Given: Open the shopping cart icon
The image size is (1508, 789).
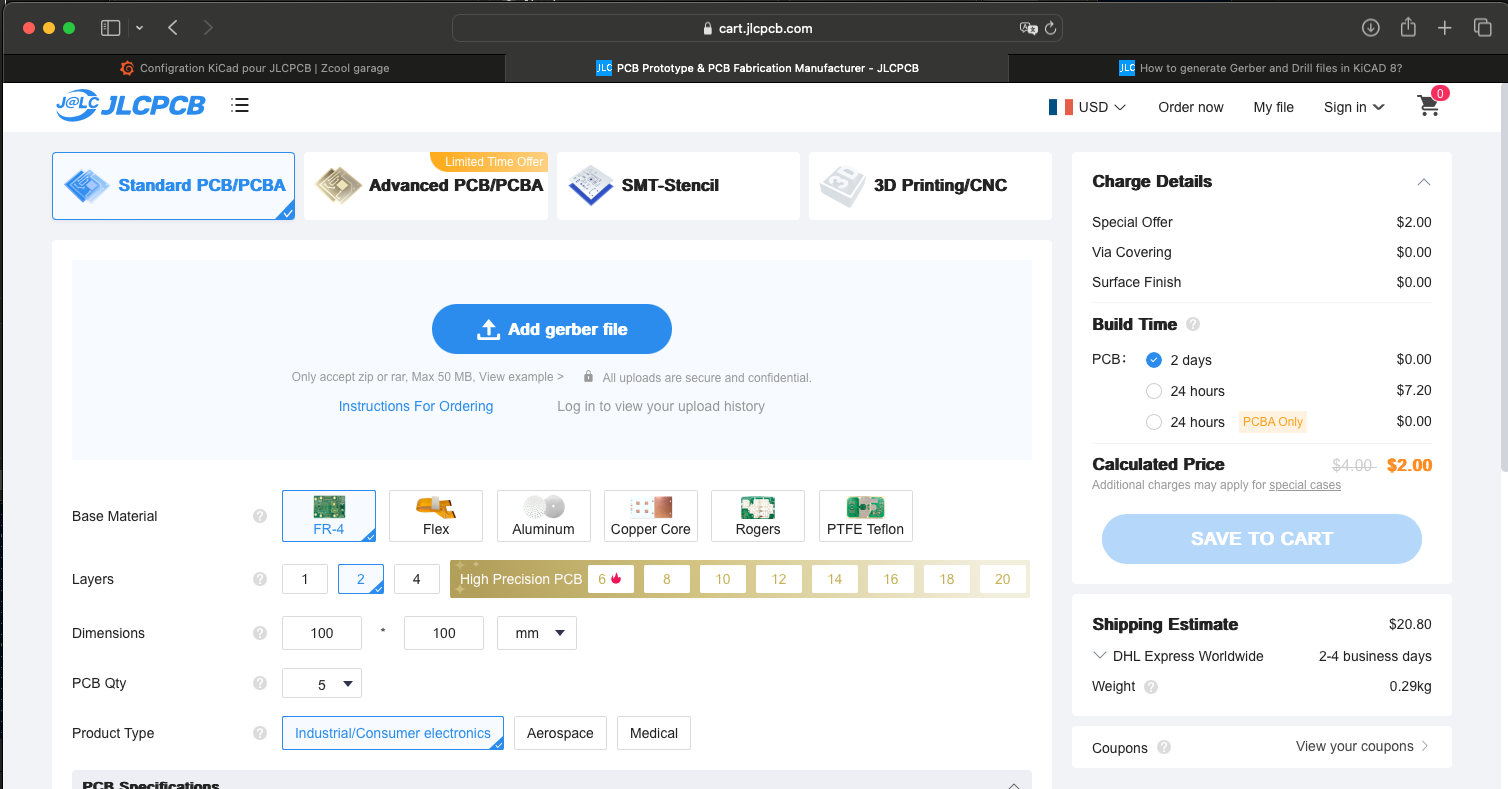Looking at the screenshot, I should [x=1429, y=106].
